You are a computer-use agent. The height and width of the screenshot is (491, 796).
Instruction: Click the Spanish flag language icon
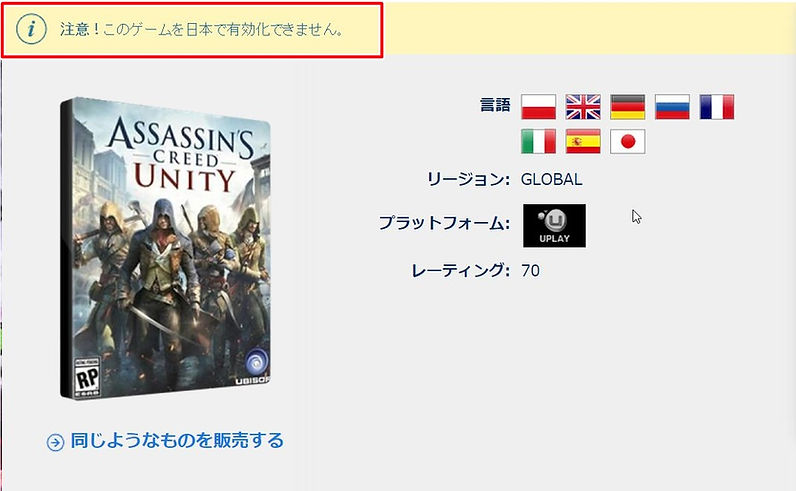(583, 141)
